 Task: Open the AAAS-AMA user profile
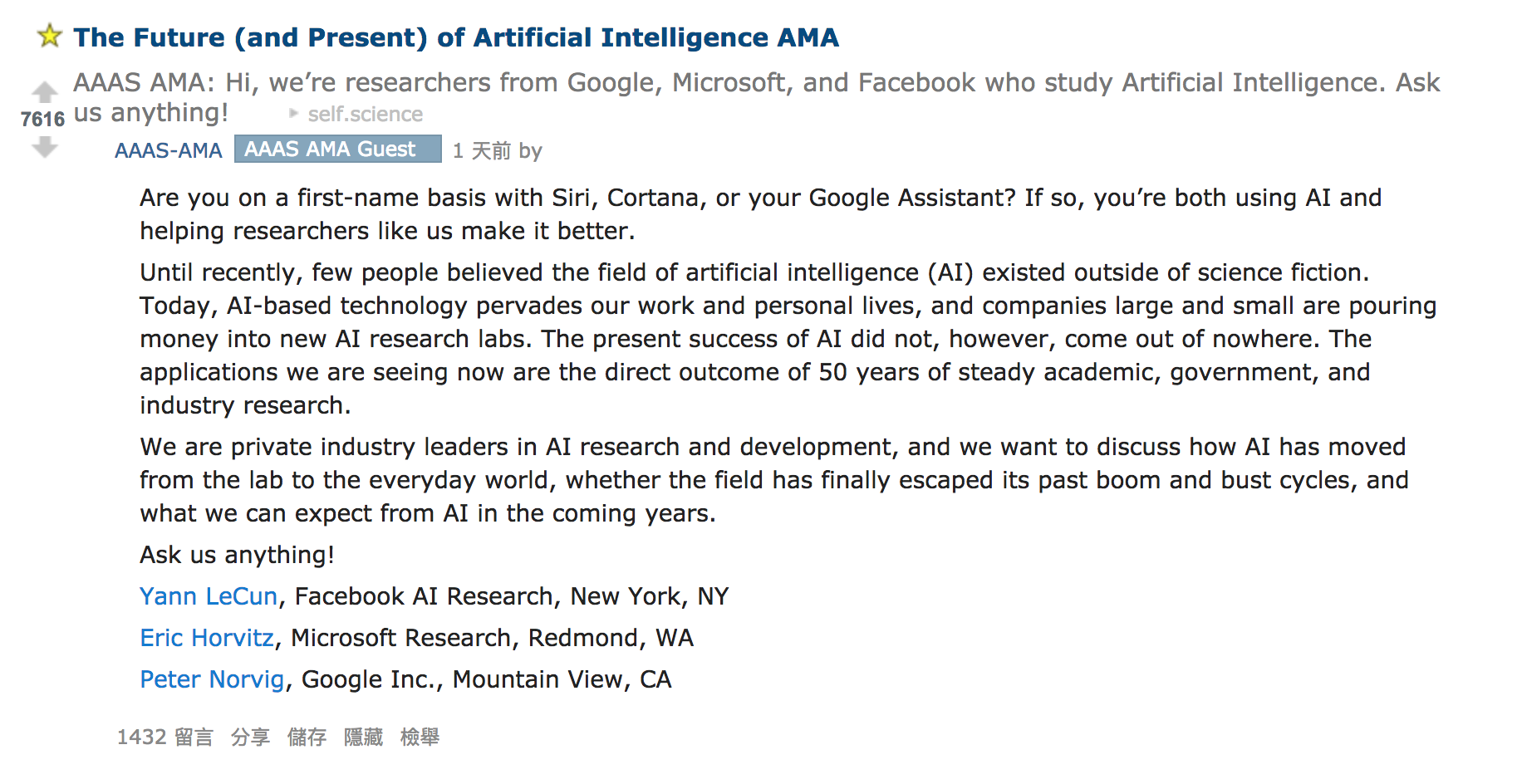(169, 150)
